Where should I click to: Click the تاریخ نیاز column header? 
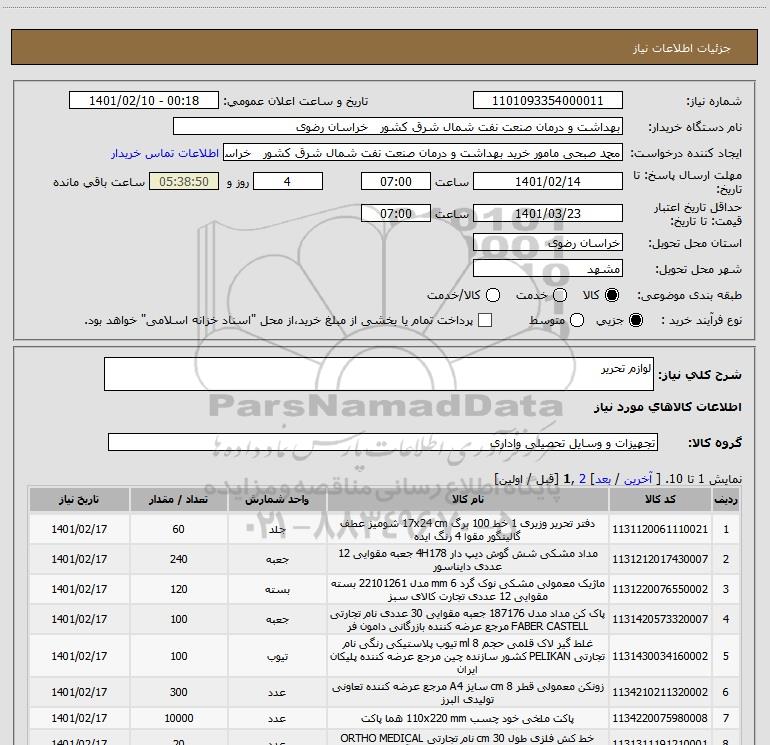coord(79,499)
